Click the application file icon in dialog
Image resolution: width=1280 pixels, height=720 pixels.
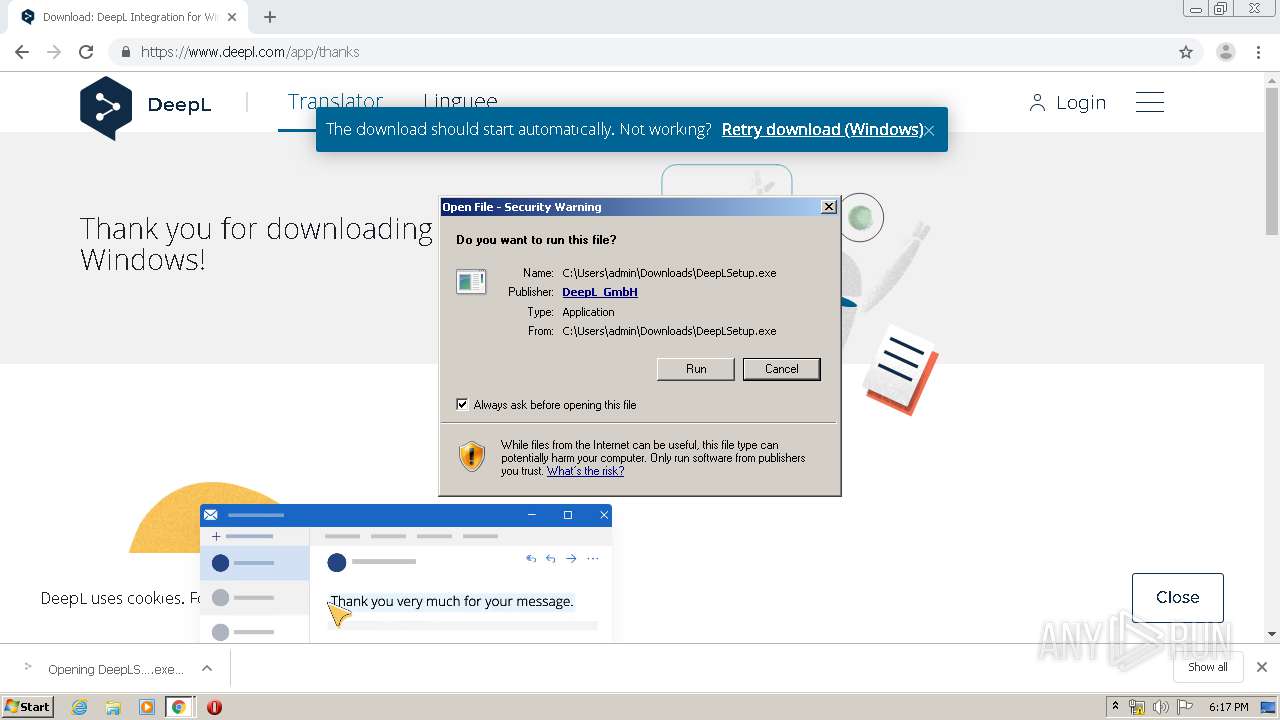pyautogui.click(x=471, y=282)
